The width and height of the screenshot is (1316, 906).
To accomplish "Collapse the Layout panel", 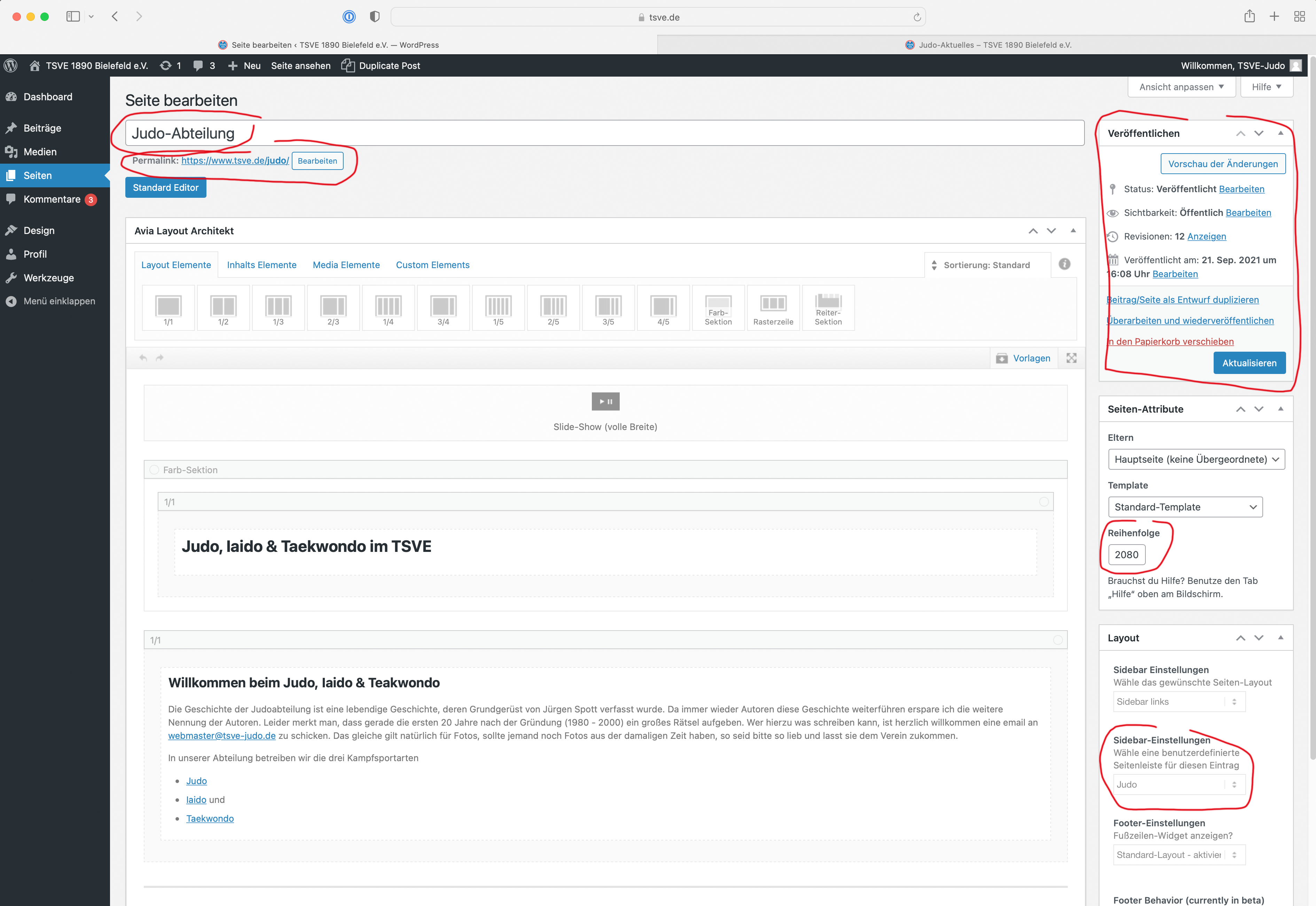I will click(1281, 638).
